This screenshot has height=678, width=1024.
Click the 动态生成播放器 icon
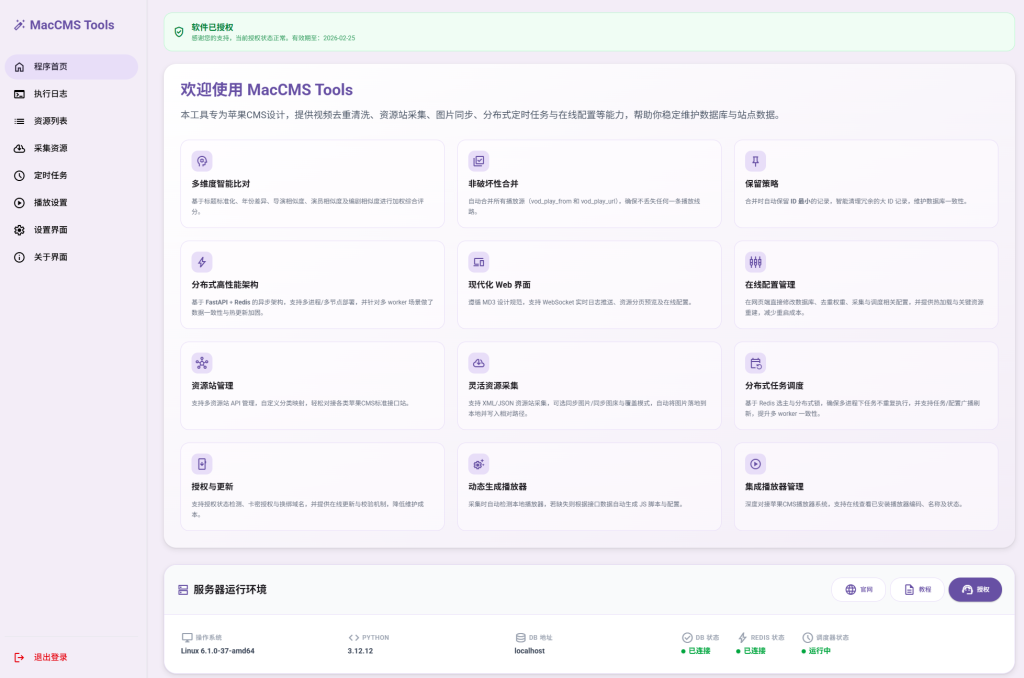coord(479,464)
